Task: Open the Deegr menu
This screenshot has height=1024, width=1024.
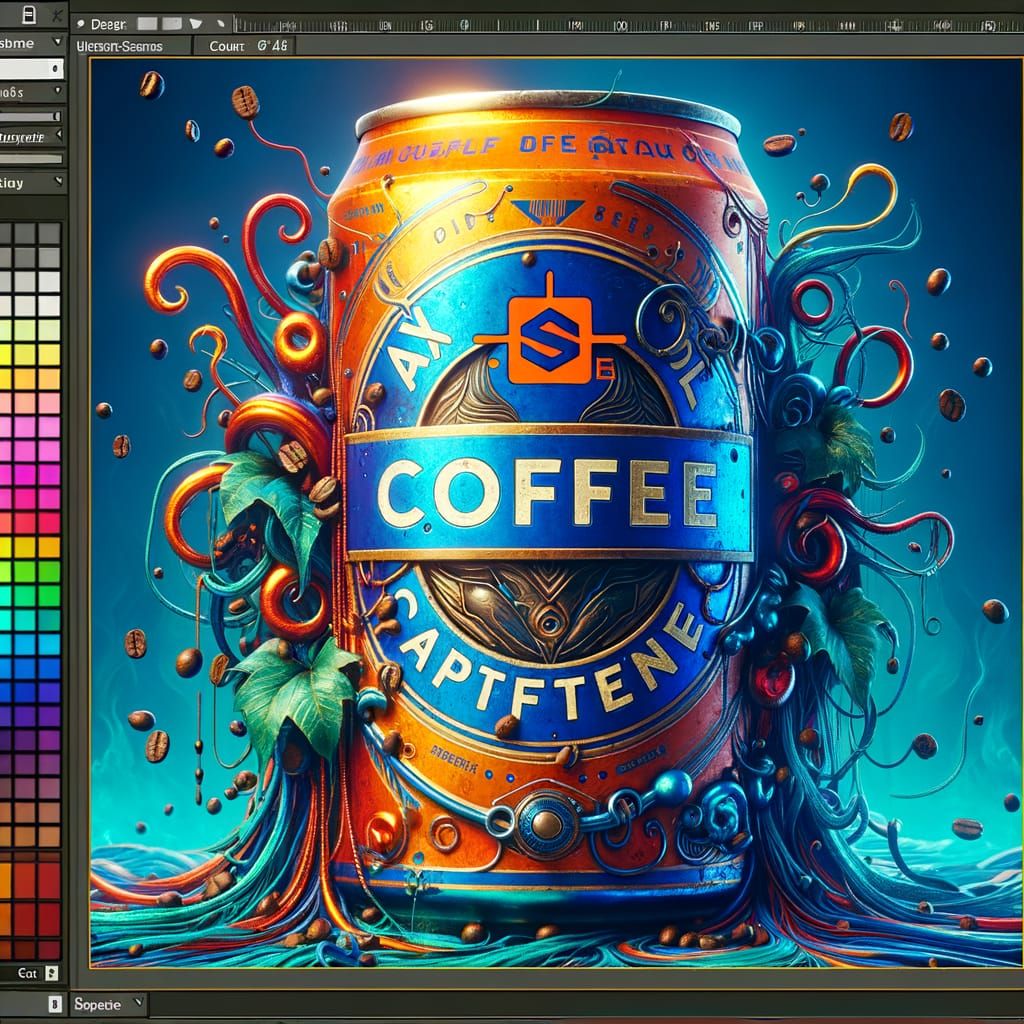Action: tap(109, 25)
